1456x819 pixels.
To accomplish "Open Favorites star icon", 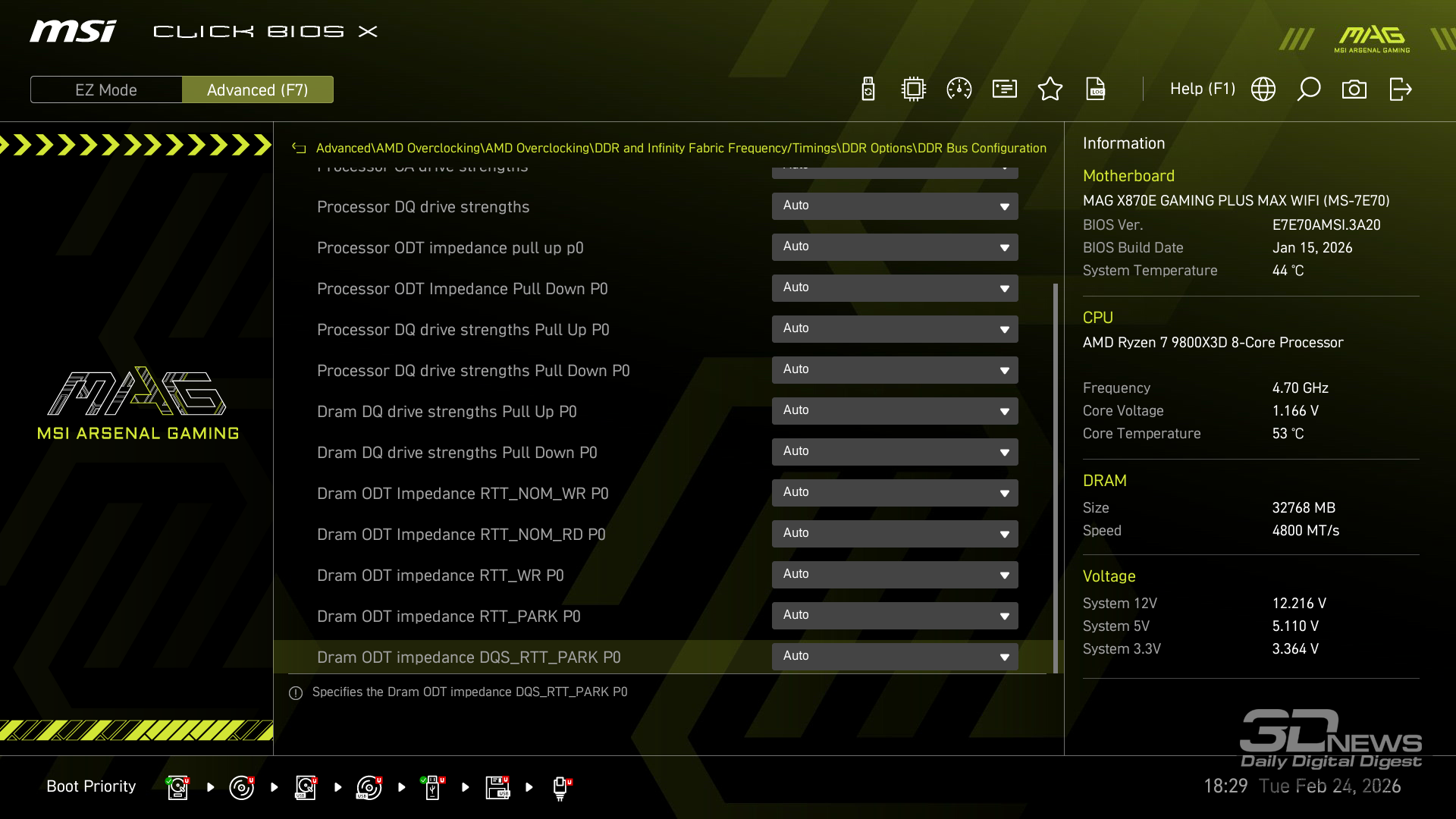I will point(1050,89).
